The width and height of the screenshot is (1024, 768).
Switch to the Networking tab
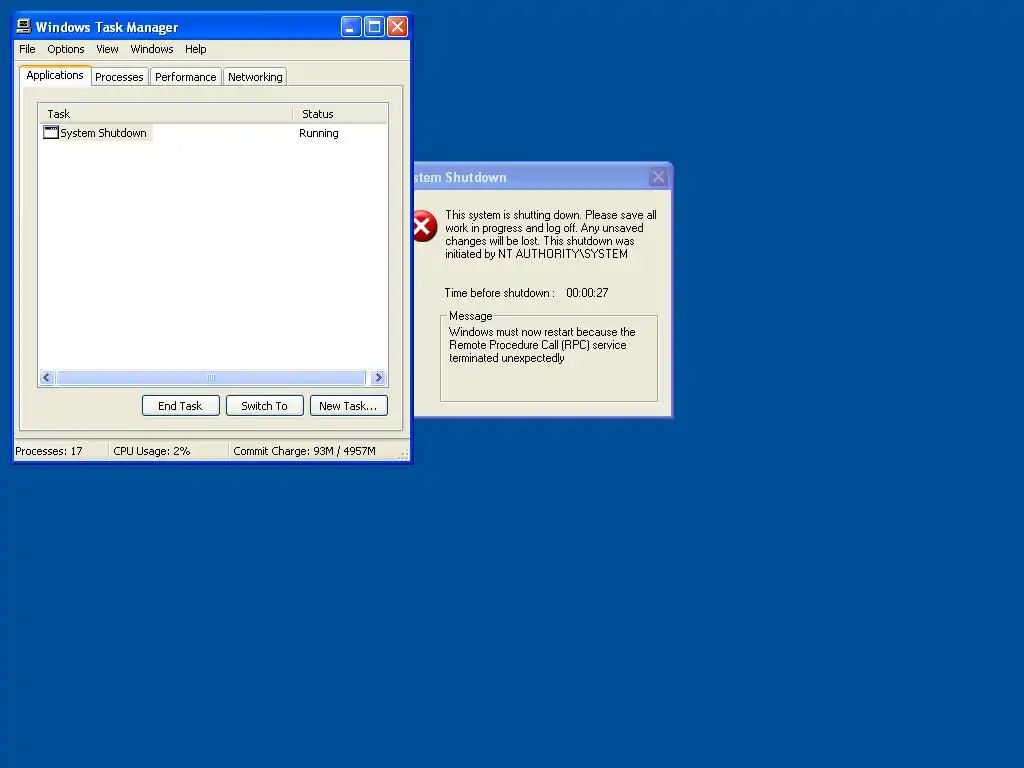coord(255,77)
